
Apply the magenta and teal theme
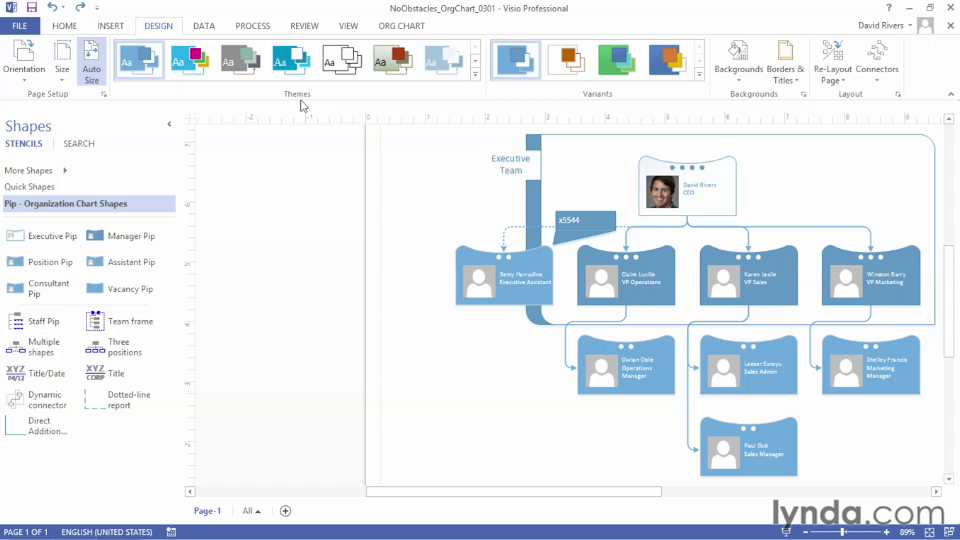click(190, 59)
